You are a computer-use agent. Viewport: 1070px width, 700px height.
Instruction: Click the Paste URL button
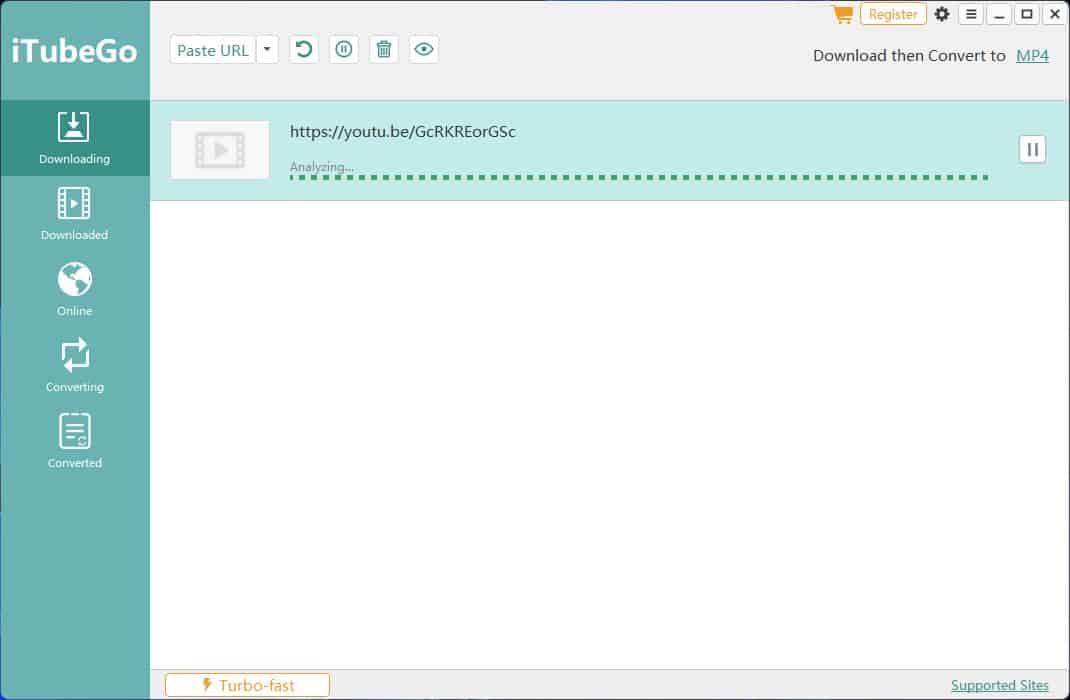coord(213,50)
